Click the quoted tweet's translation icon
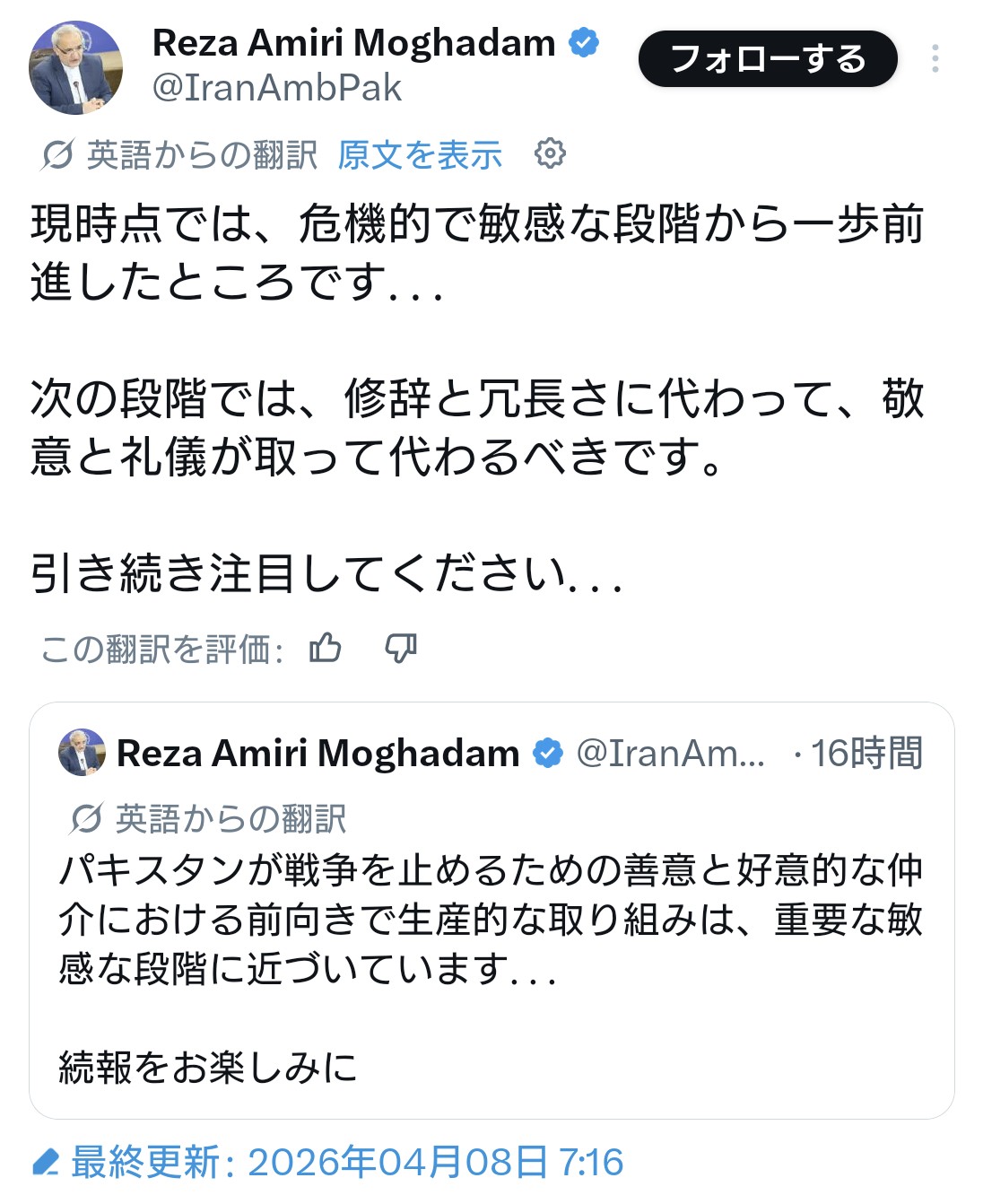 [86, 818]
